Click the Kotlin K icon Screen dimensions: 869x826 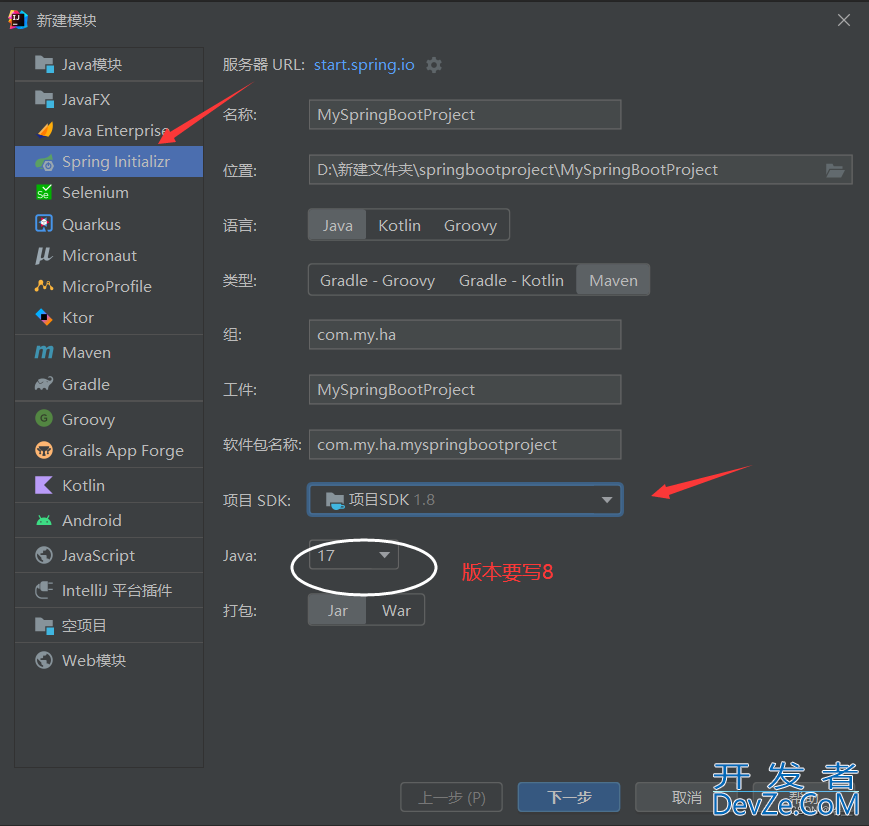click(44, 485)
